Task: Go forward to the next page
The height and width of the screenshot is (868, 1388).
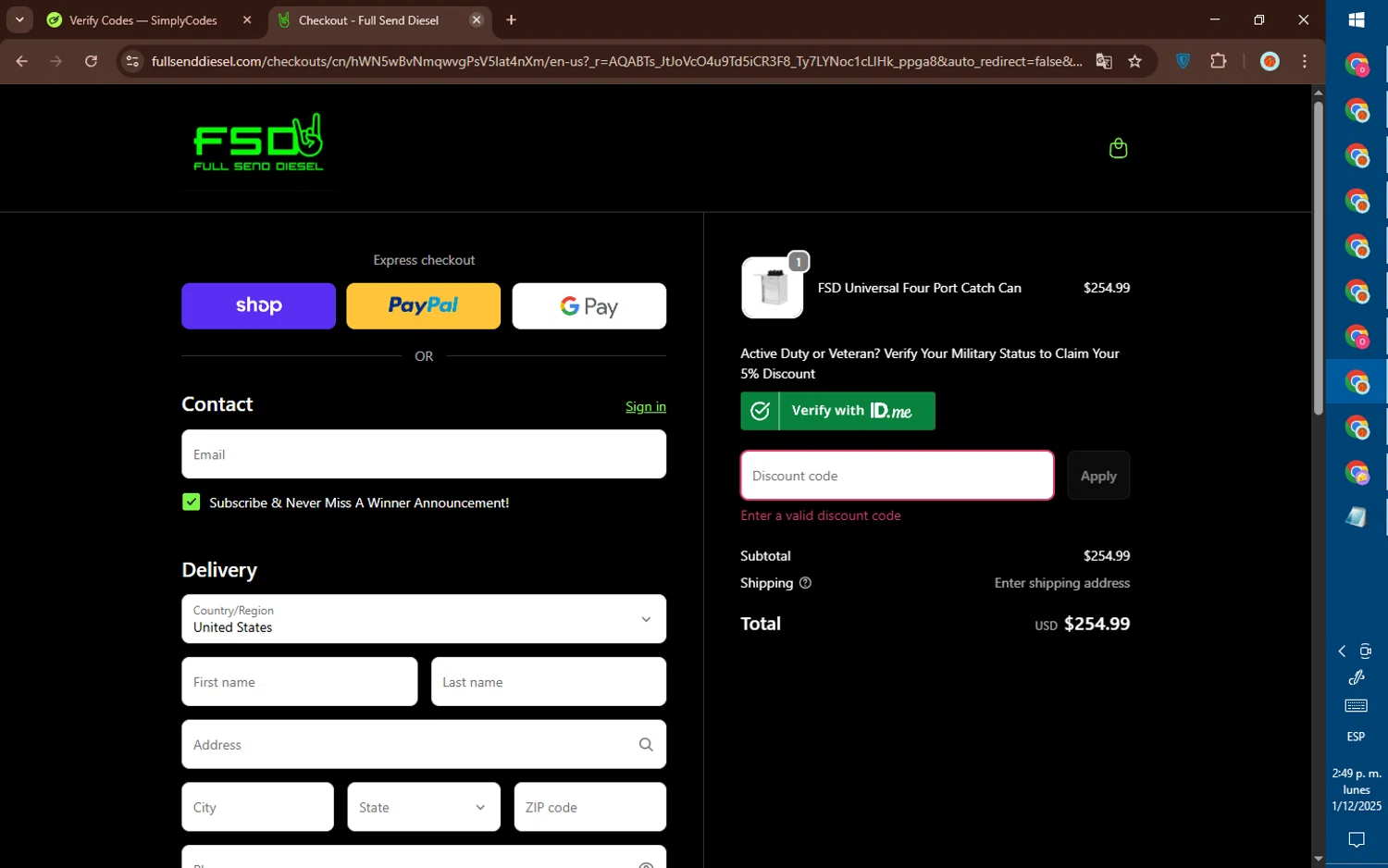Action: [56, 61]
